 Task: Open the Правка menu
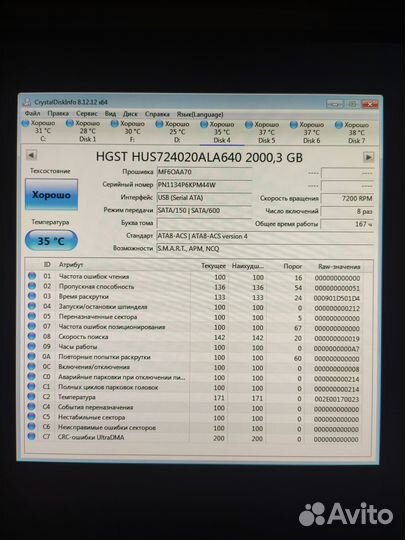(x=58, y=113)
